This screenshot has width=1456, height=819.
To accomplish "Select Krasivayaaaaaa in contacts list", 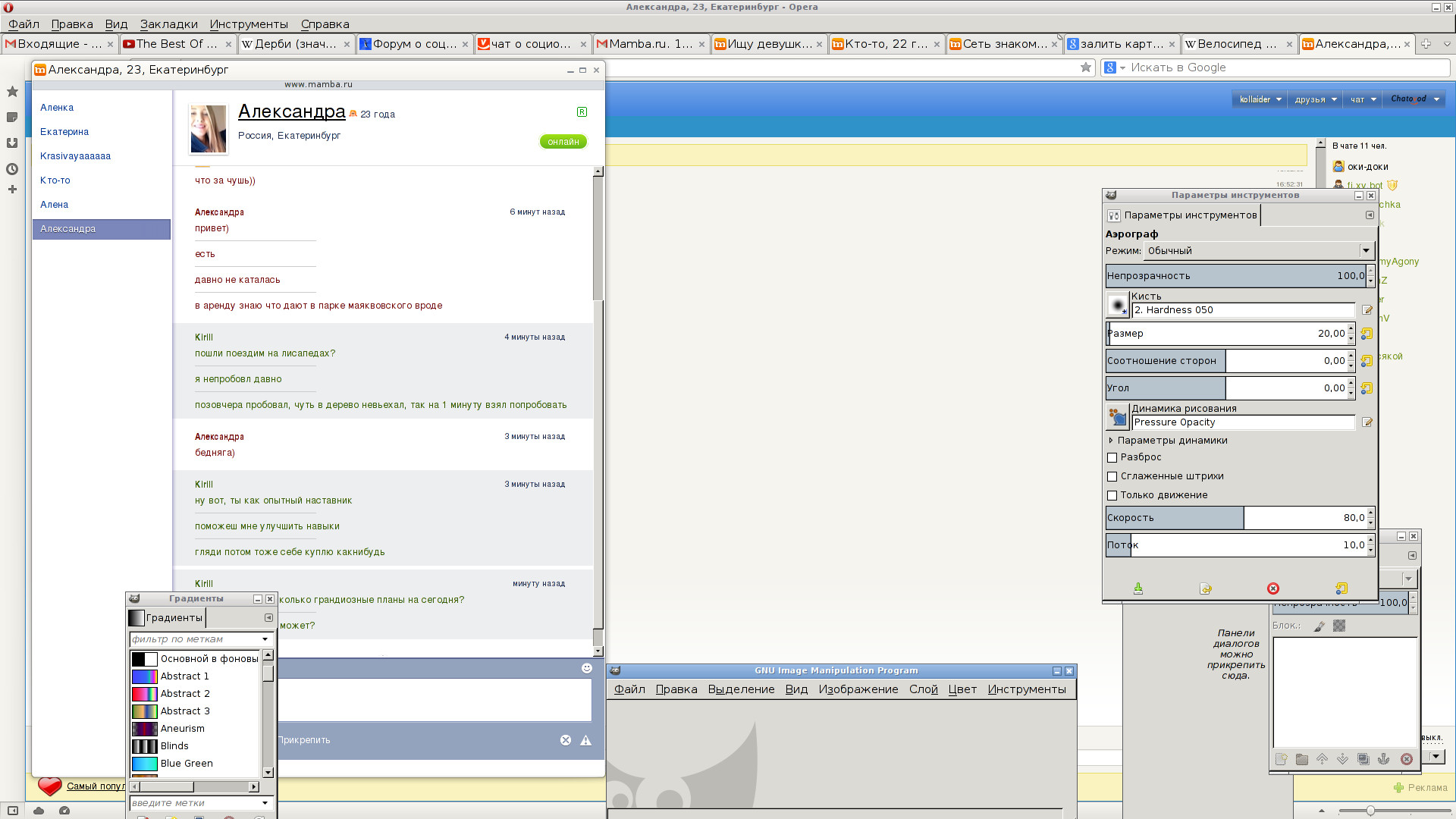I will pos(75,156).
